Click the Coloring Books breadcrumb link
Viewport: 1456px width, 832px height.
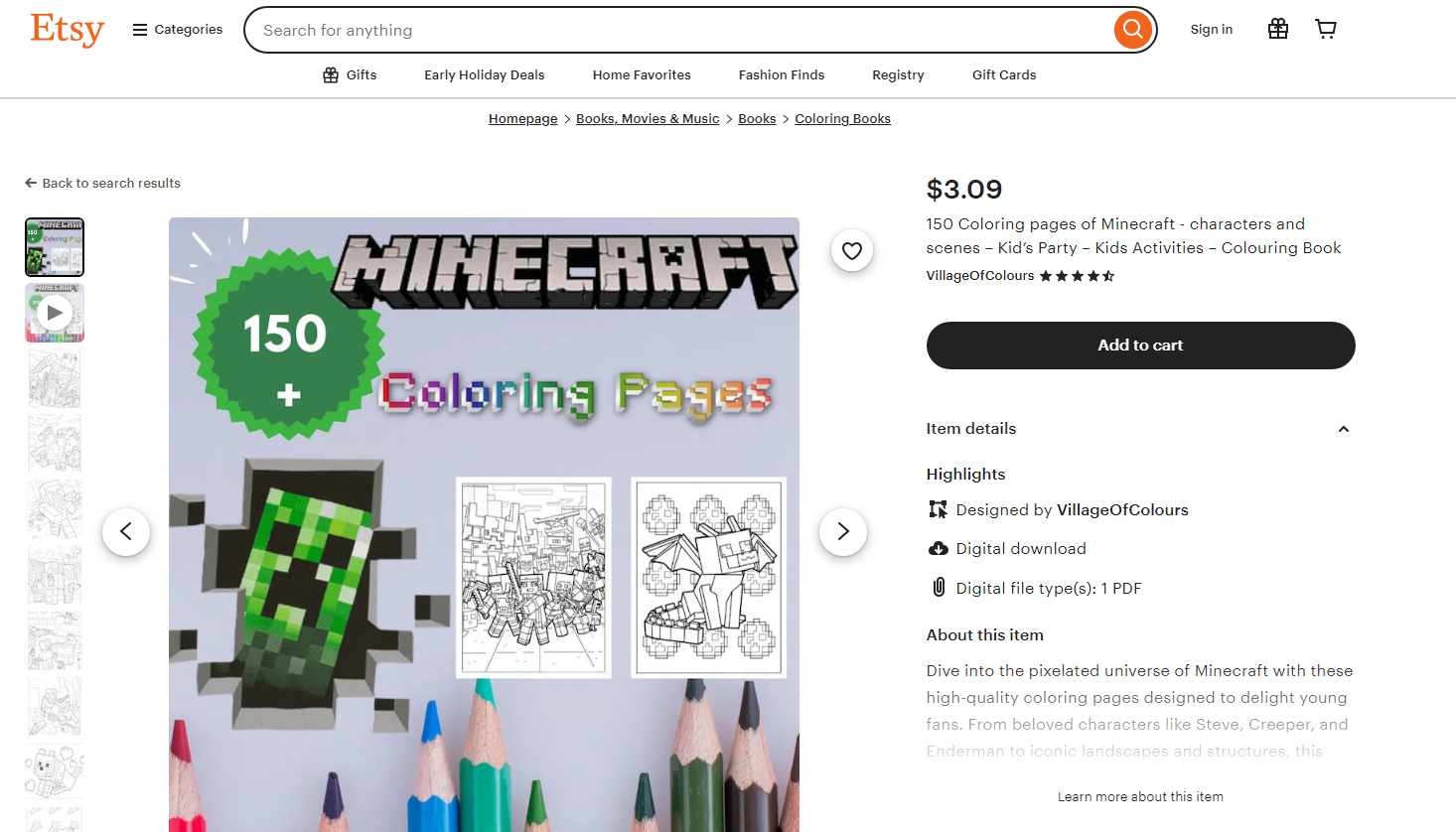click(841, 118)
